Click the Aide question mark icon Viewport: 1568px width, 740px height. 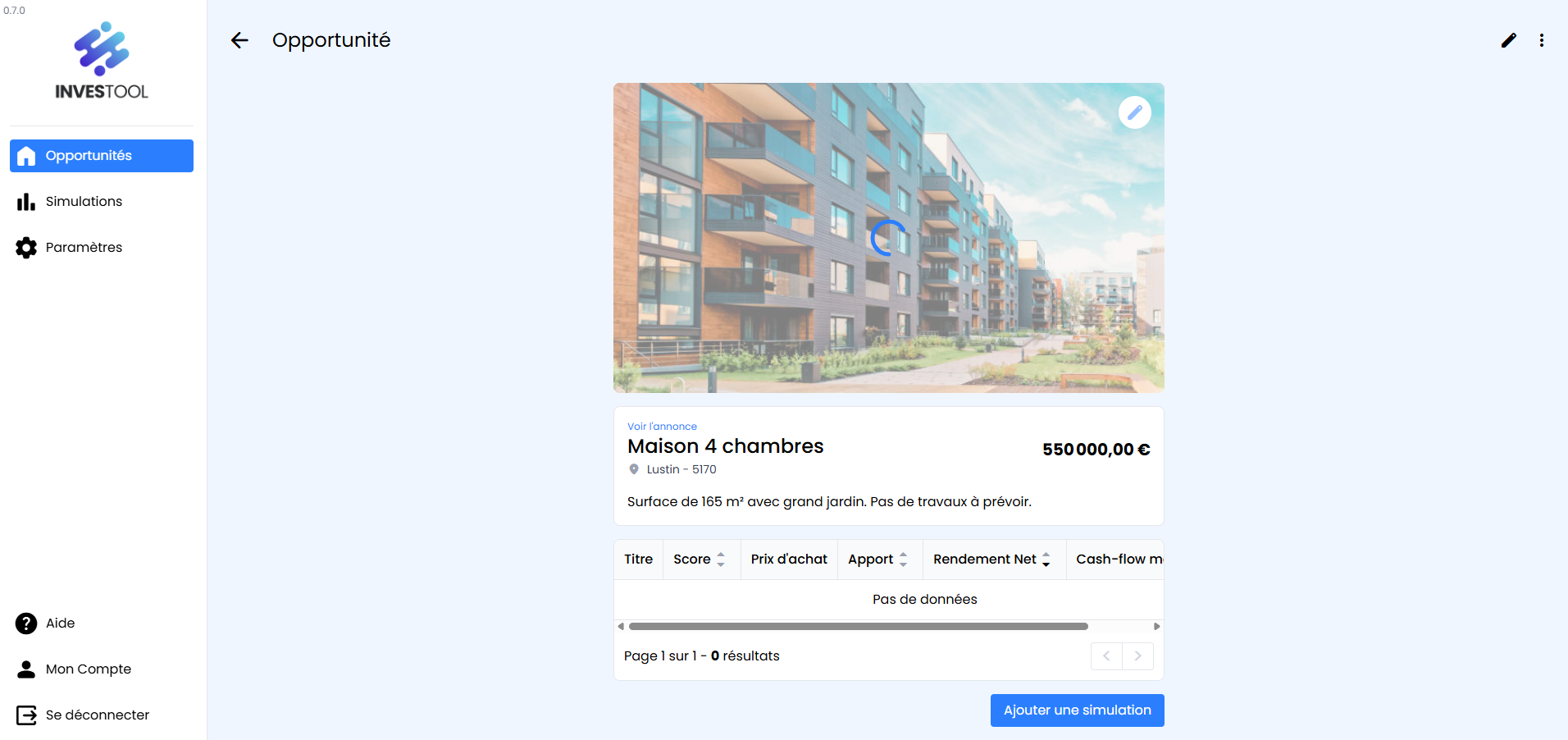tap(26, 624)
